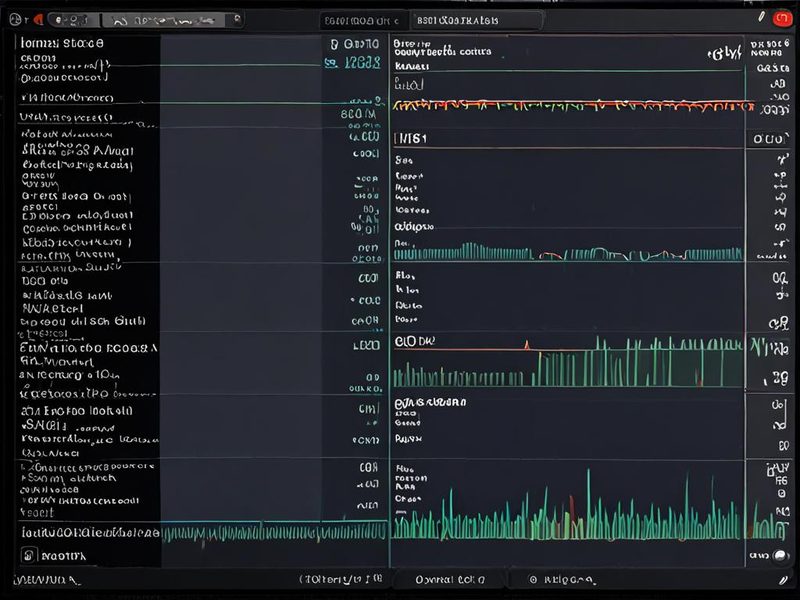The image size is (800, 600).
Task: Select the middle status bar tab
Action: pos(450,580)
